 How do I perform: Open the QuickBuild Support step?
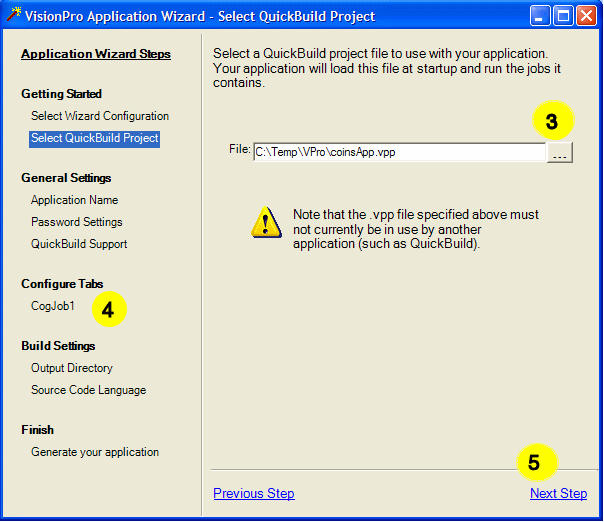tap(79, 244)
